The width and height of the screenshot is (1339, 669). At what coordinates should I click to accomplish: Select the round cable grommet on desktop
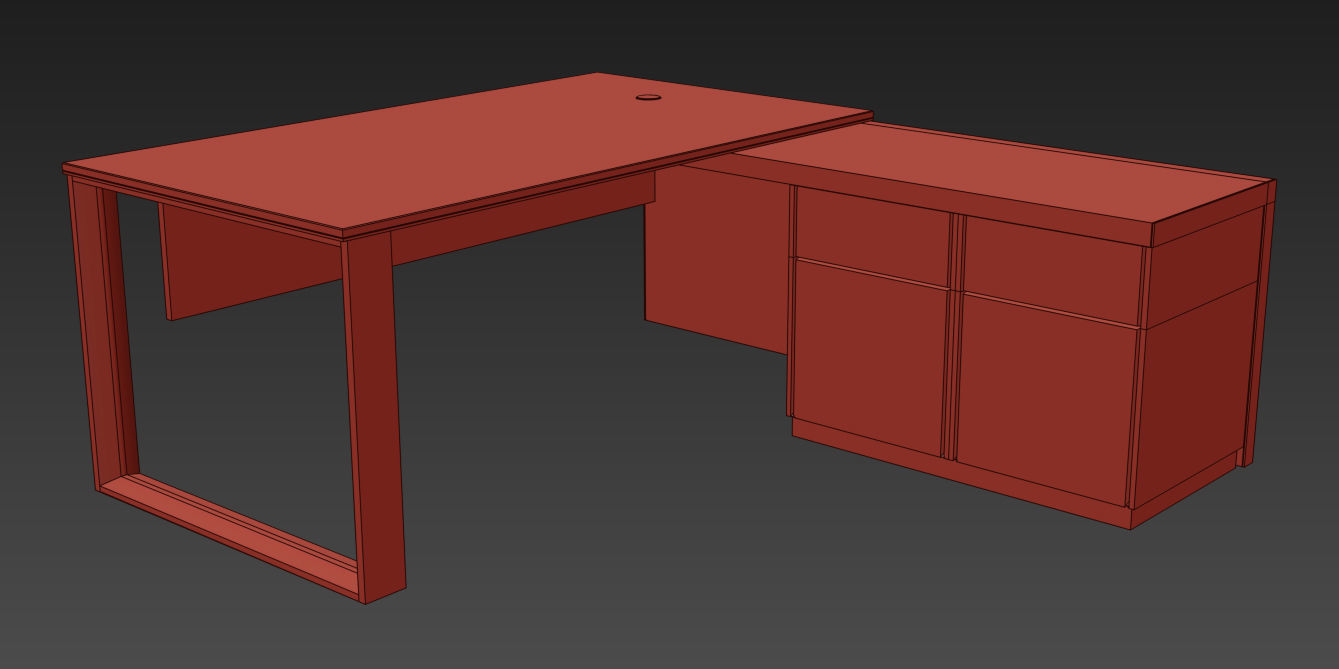649,98
